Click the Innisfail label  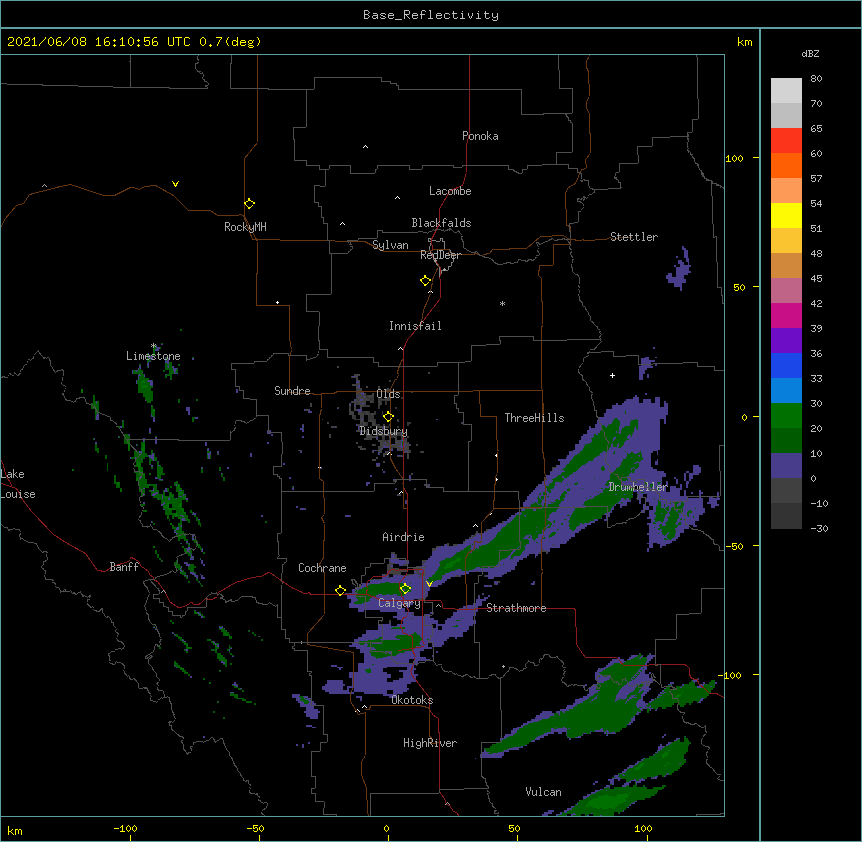[415, 326]
